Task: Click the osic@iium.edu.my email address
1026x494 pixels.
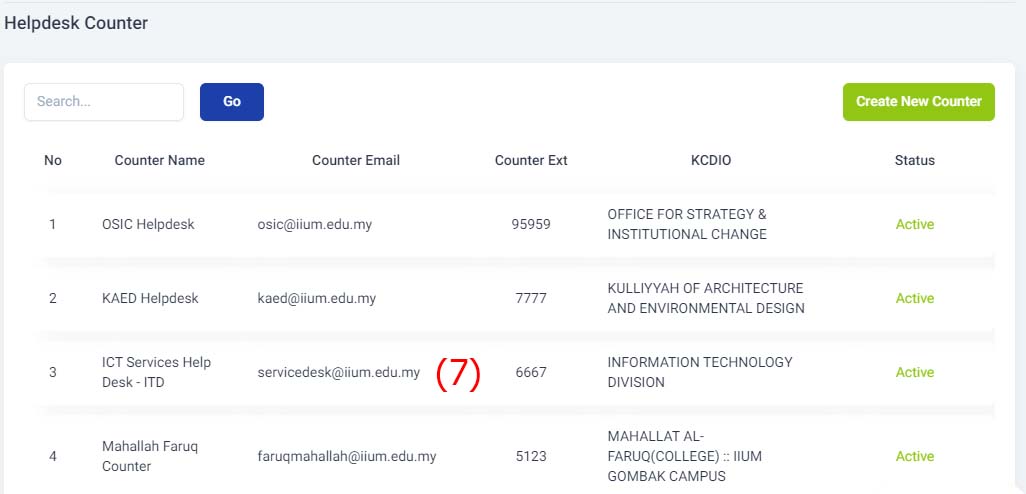Action: click(x=315, y=224)
